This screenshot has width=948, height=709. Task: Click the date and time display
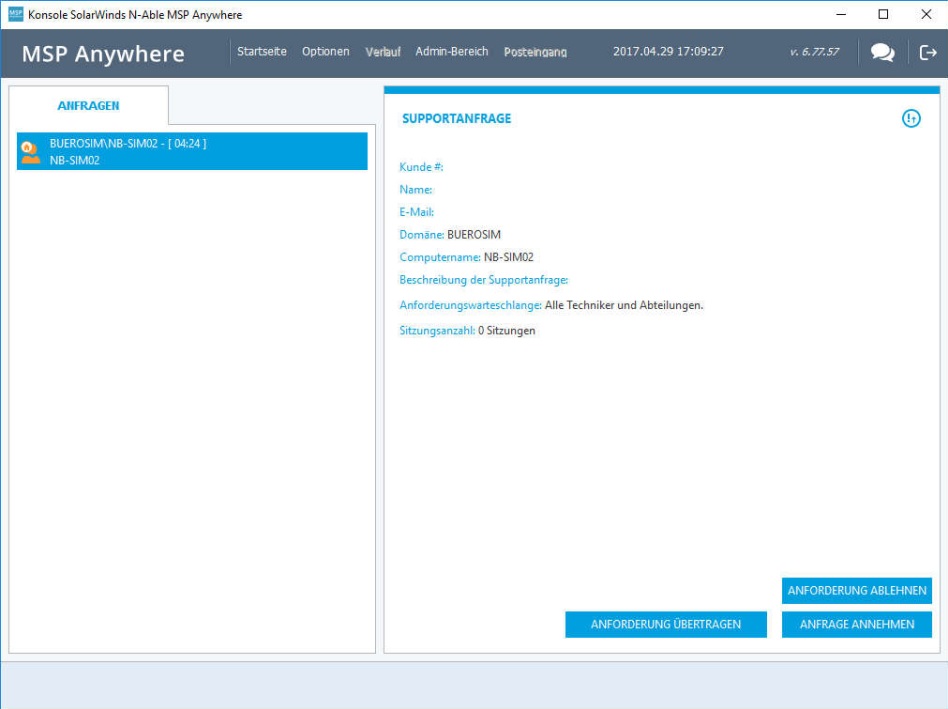point(668,52)
